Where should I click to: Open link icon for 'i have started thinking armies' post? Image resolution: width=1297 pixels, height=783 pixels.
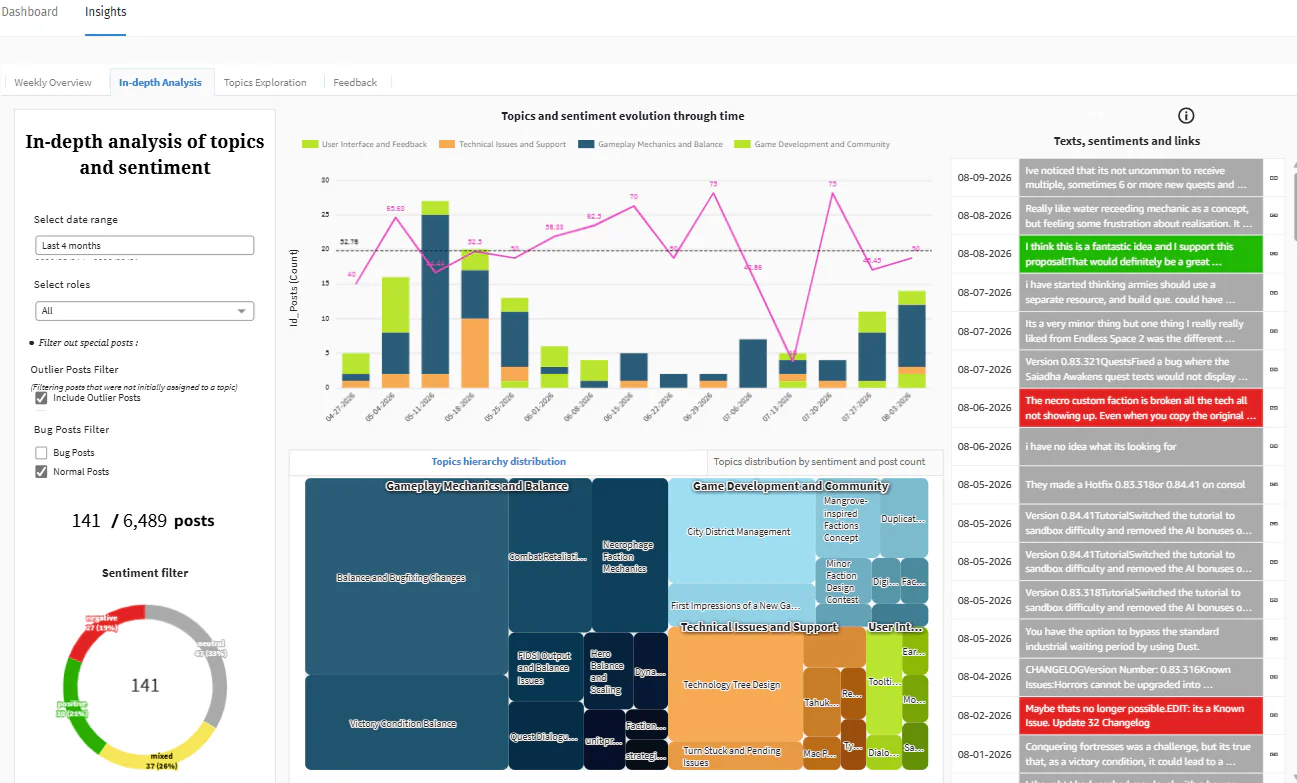tap(1273, 293)
